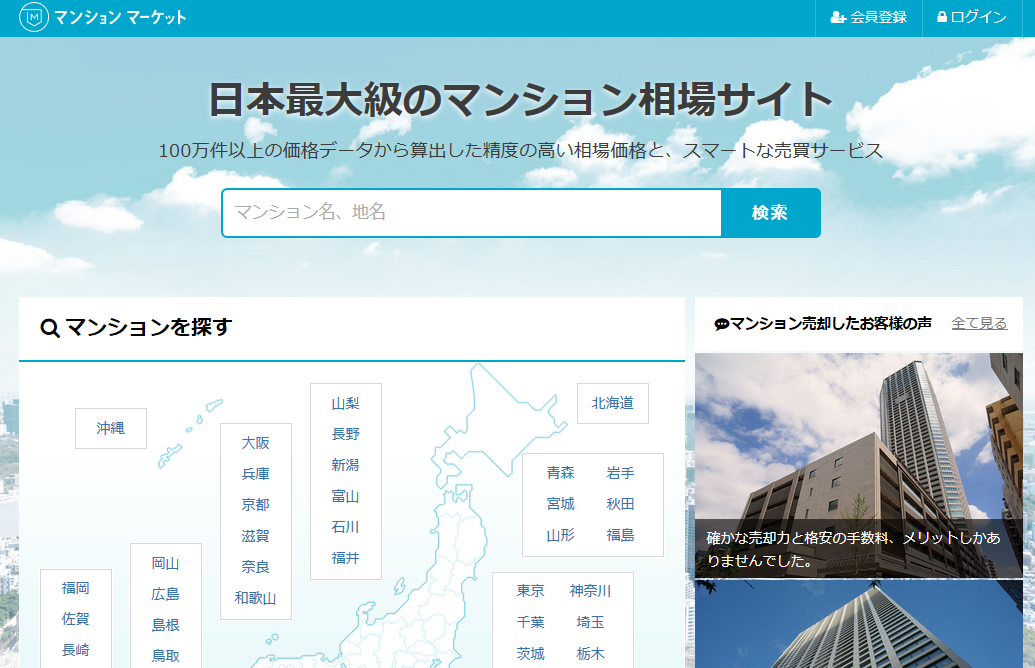Click the magnifier icon beside マンションを探す
Screen dimensions: 1035x668
click(50, 328)
